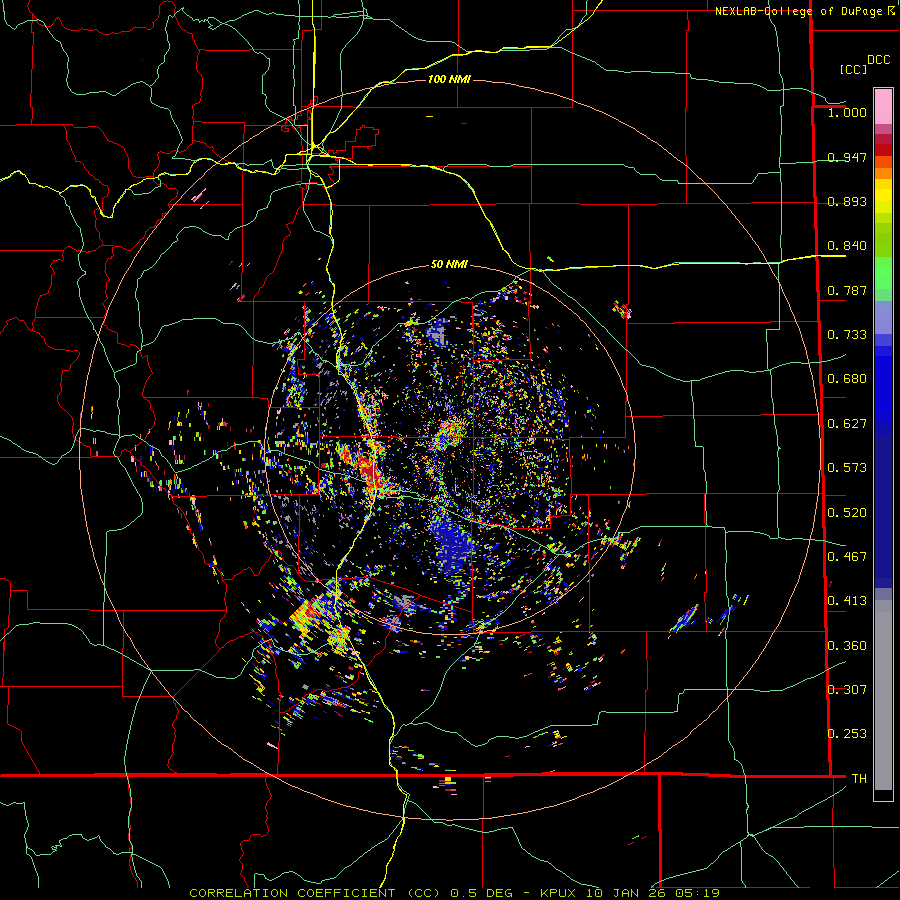The image size is (900, 900).
Task: Select the 0.307 legend value
Action: pyautogui.click(x=847, y=690)
